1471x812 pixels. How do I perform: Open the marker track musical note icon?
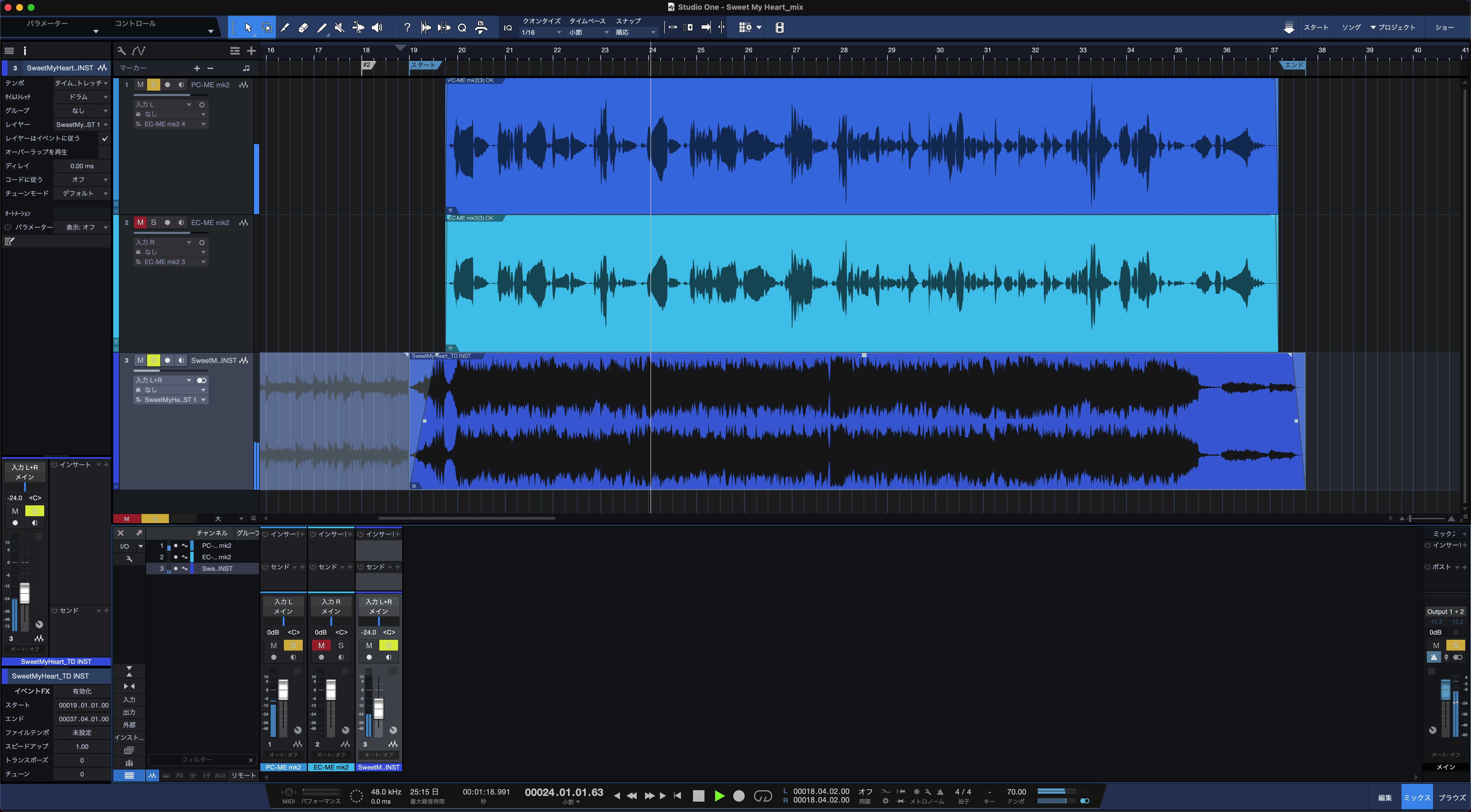[246, 68]
